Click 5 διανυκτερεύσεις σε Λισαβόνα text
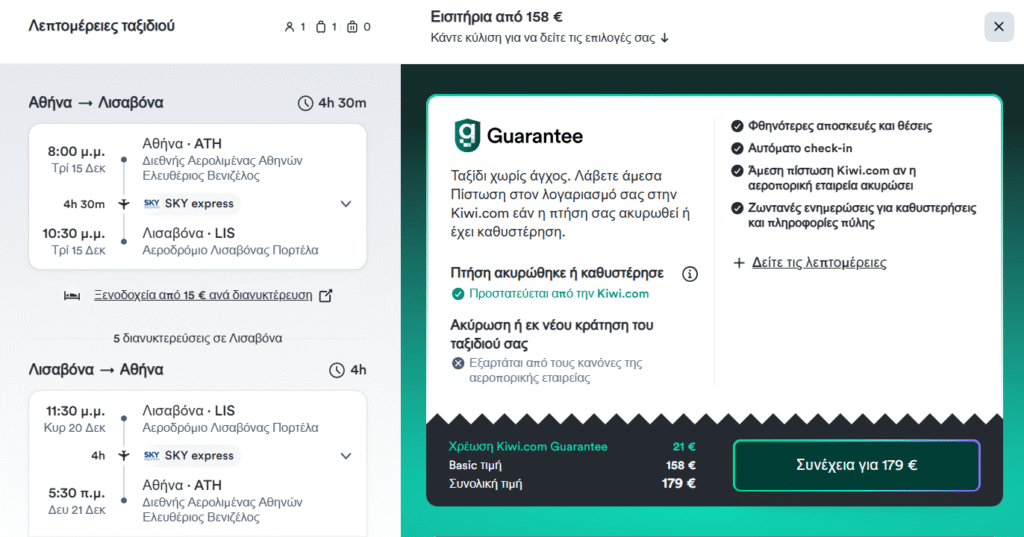This screenshot has width=1024, height=537. 198,338
